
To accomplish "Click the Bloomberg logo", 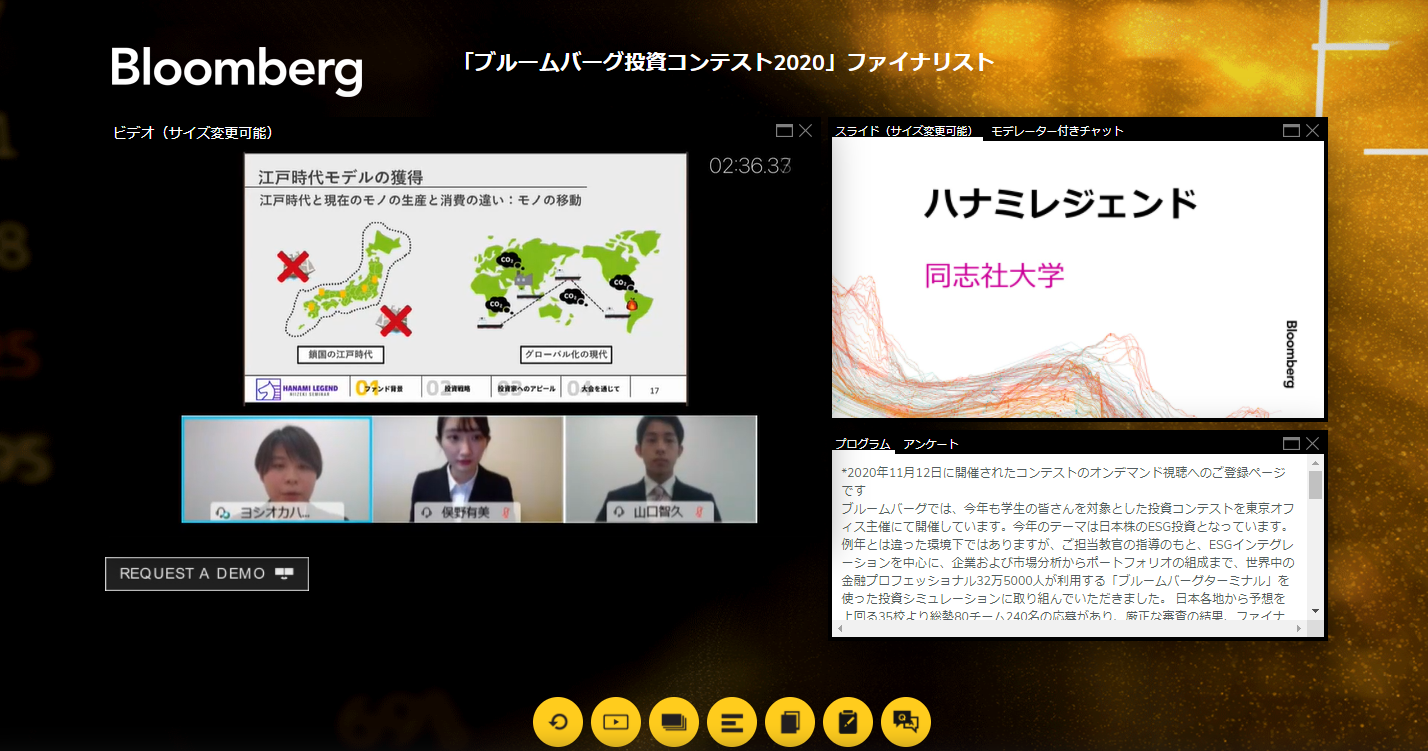I will [x=236, y=69].
